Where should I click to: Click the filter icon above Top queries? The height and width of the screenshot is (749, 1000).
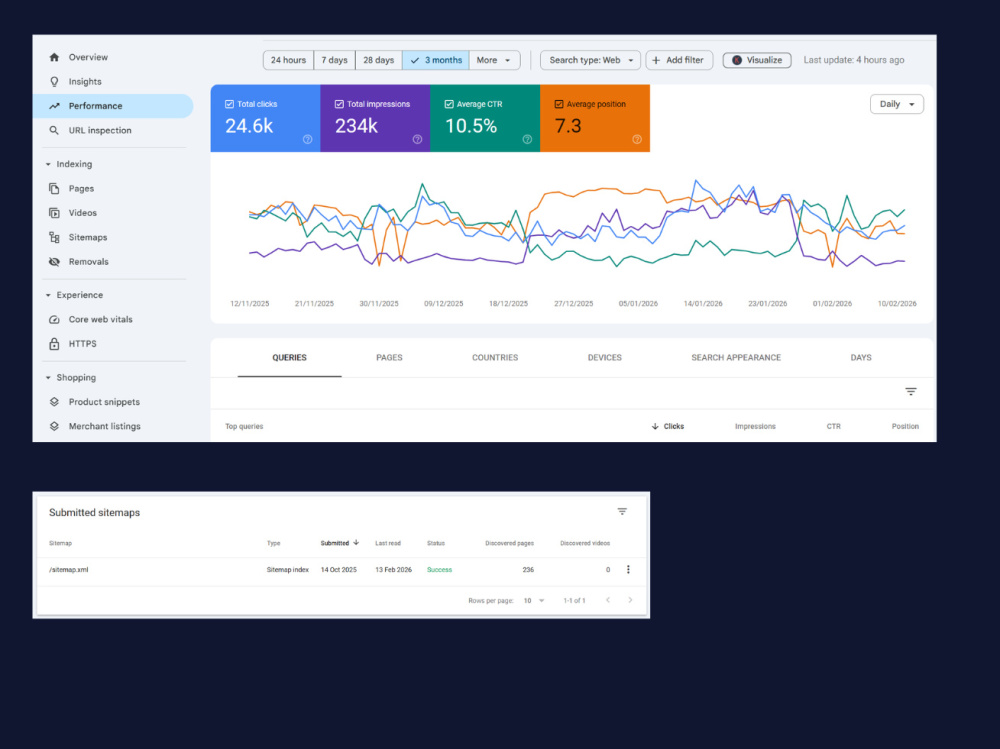tap(911, 392)
